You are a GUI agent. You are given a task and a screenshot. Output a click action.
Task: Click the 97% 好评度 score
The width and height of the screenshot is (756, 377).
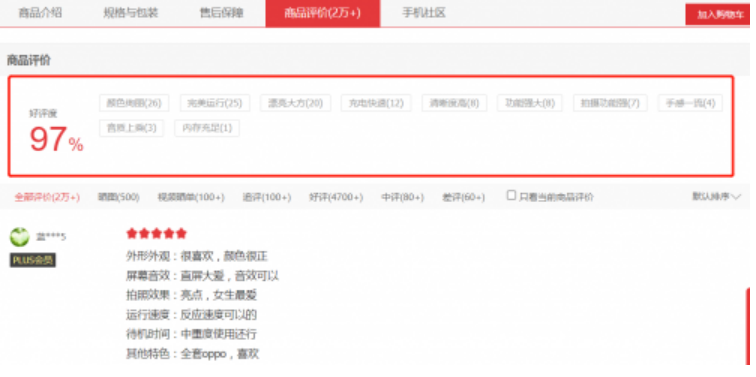pyautogui.click(x=56, y=139)
